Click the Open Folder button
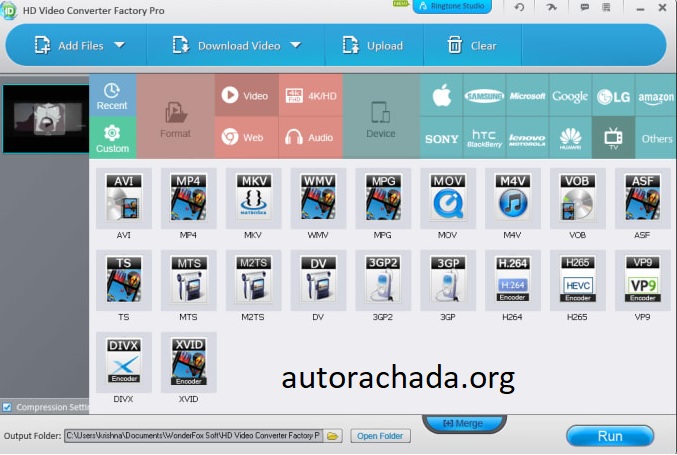Screen dimensions: 677x455 coord(380,436)
